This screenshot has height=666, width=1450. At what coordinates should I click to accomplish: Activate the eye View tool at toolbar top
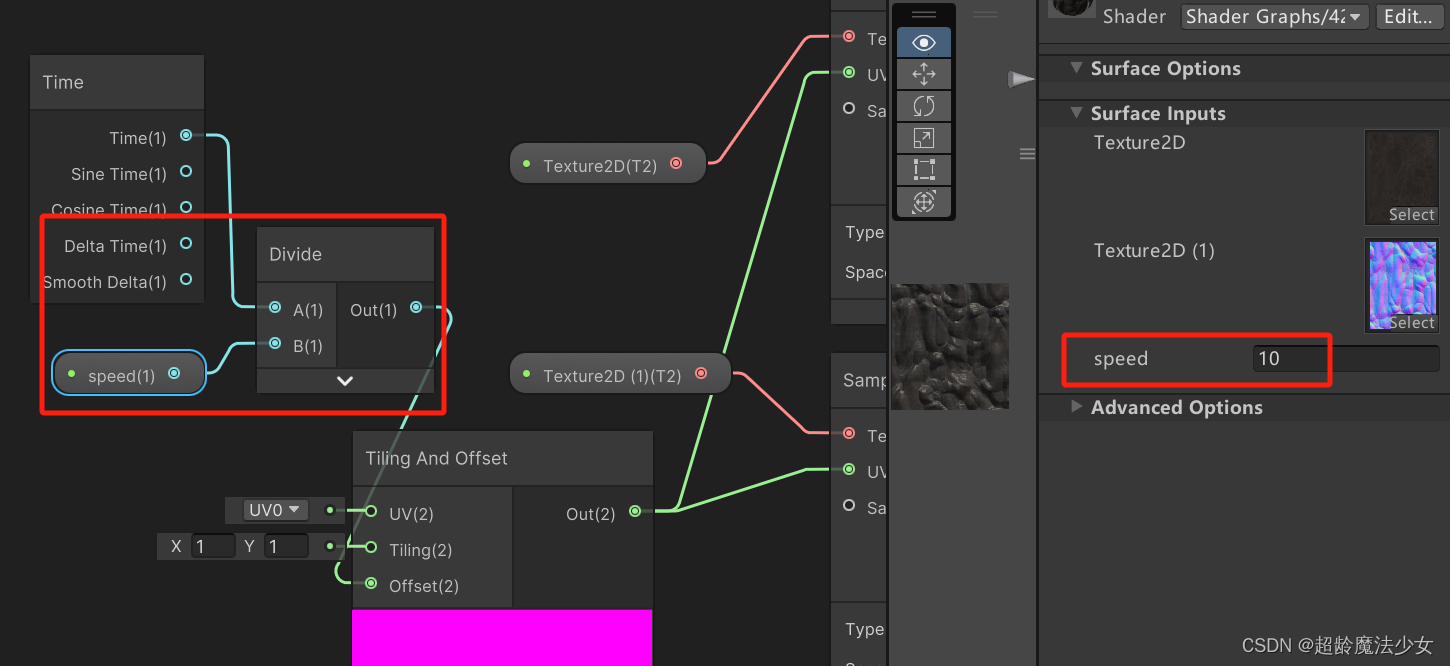coord(922,42)
